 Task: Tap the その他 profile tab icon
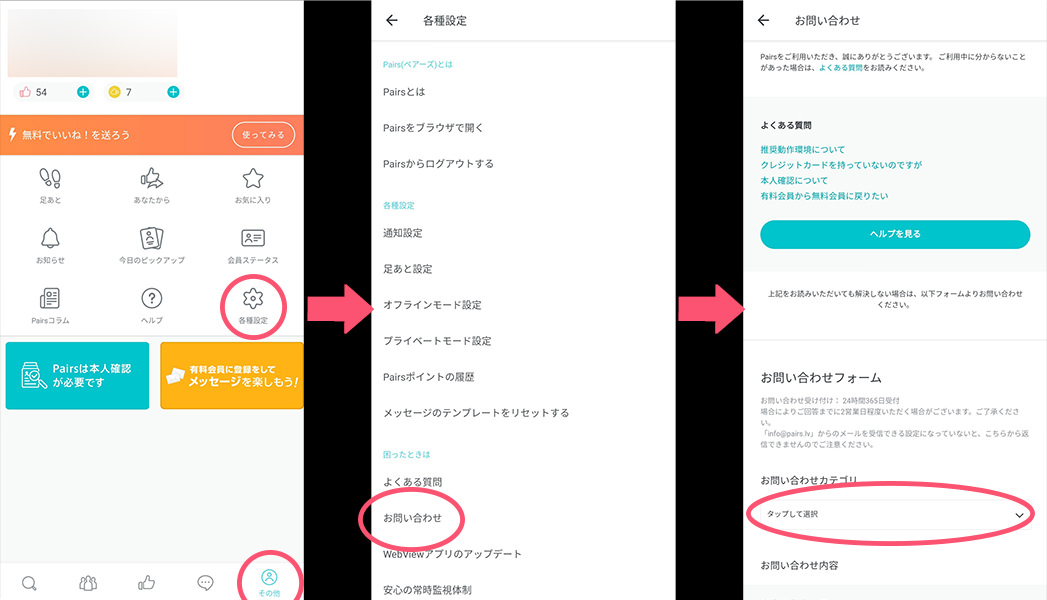click(269, 577)
